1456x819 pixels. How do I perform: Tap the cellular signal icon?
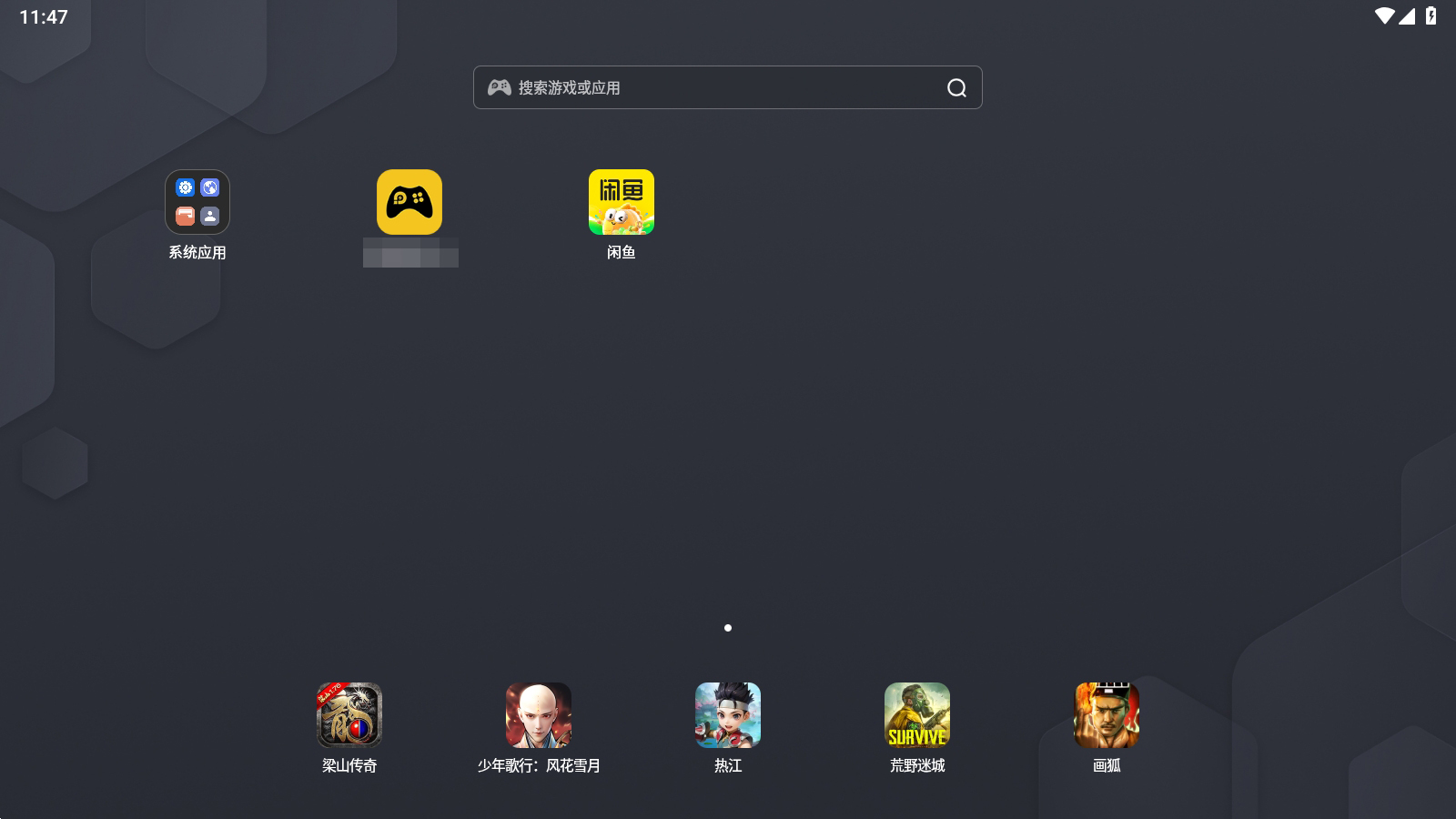point(1407,16)
